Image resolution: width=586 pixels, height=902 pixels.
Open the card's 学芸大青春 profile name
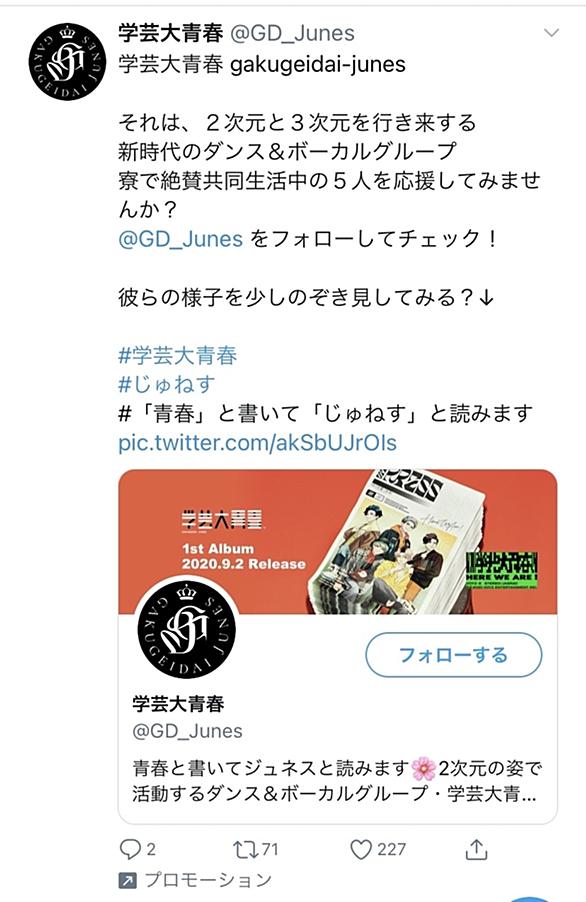click(x=178, y=703)
